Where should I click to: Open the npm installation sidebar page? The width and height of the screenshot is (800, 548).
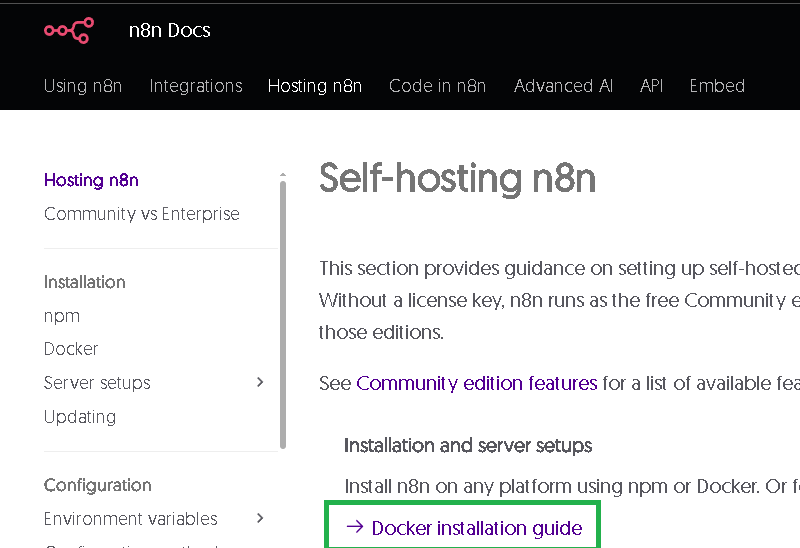coord(62,316)
